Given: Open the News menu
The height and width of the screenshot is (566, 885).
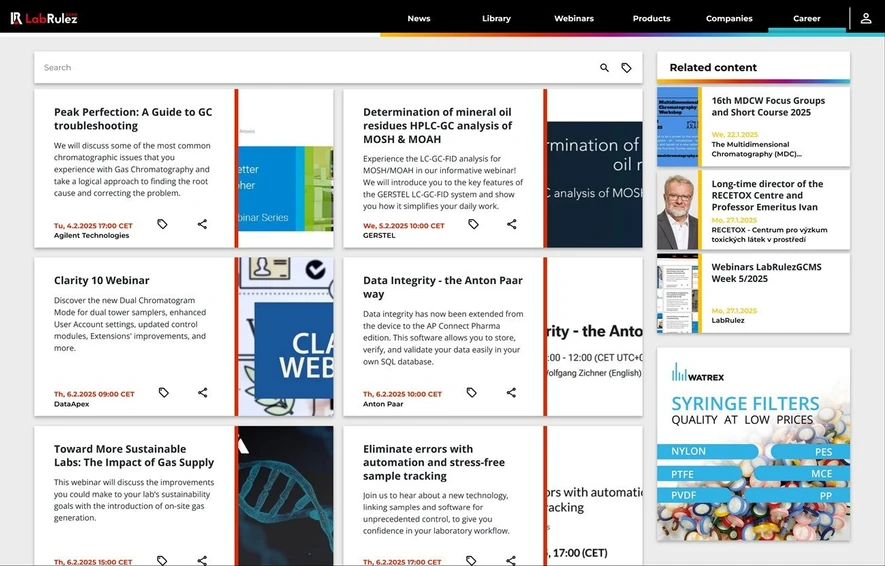Looking at the screenshot, I should pyautogui.click(x=419, y=19).
